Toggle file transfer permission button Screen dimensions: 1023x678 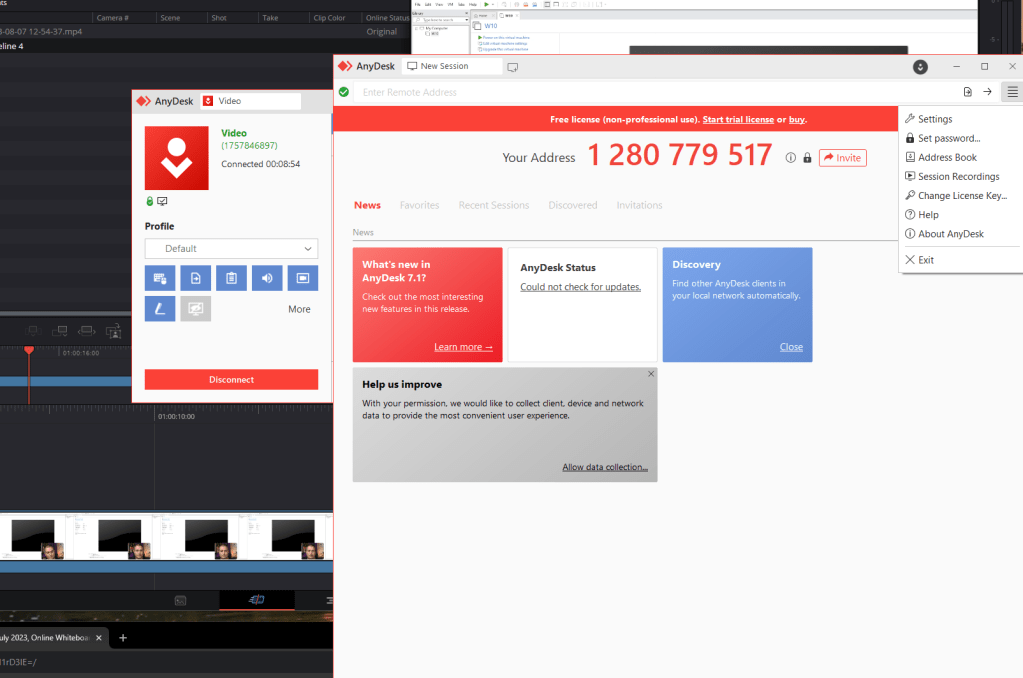(196, 278)
